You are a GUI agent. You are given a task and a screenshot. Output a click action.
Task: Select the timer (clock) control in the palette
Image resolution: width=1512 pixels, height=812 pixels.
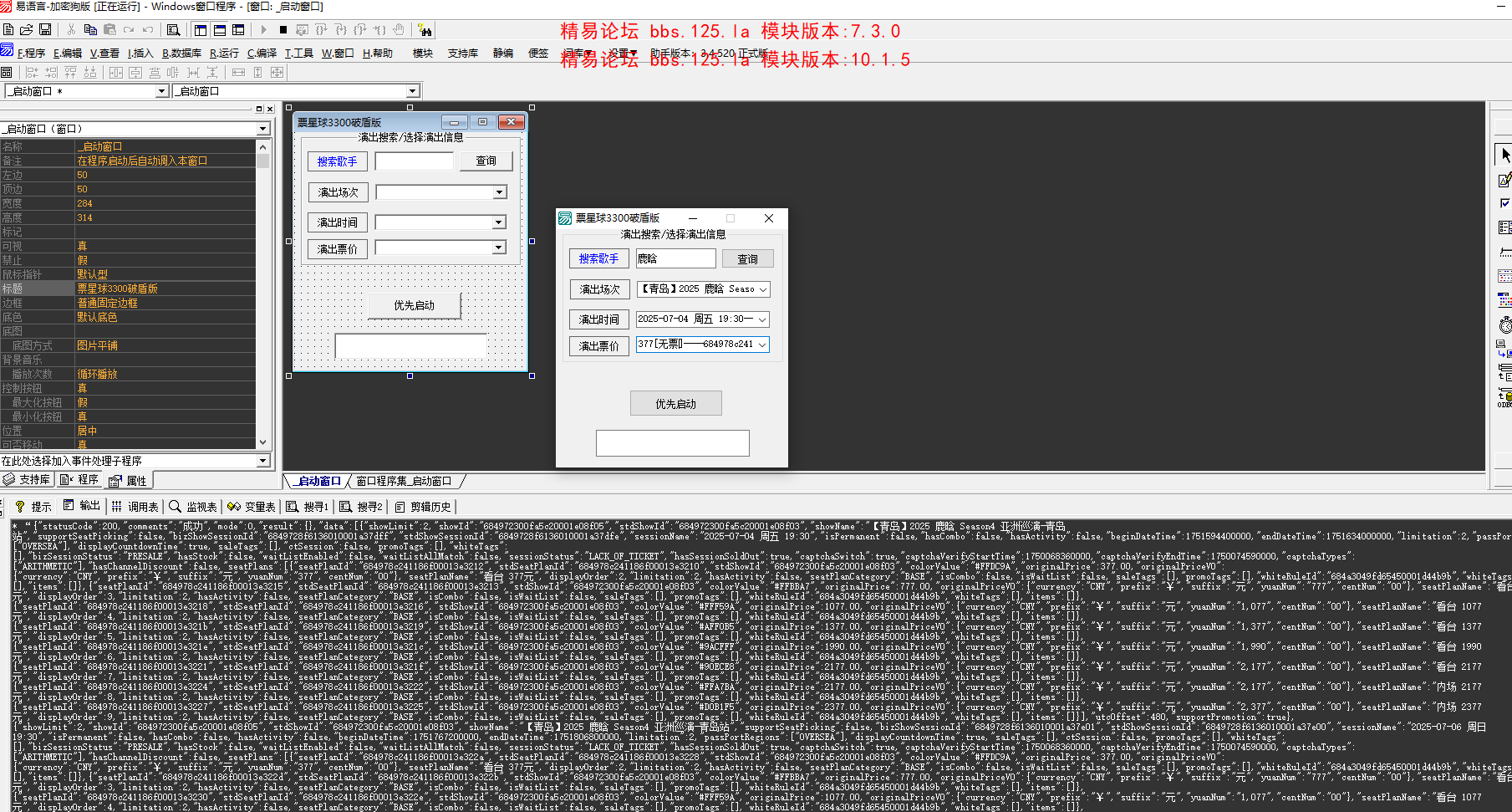pyautogui.click(x=1504, y=324)
